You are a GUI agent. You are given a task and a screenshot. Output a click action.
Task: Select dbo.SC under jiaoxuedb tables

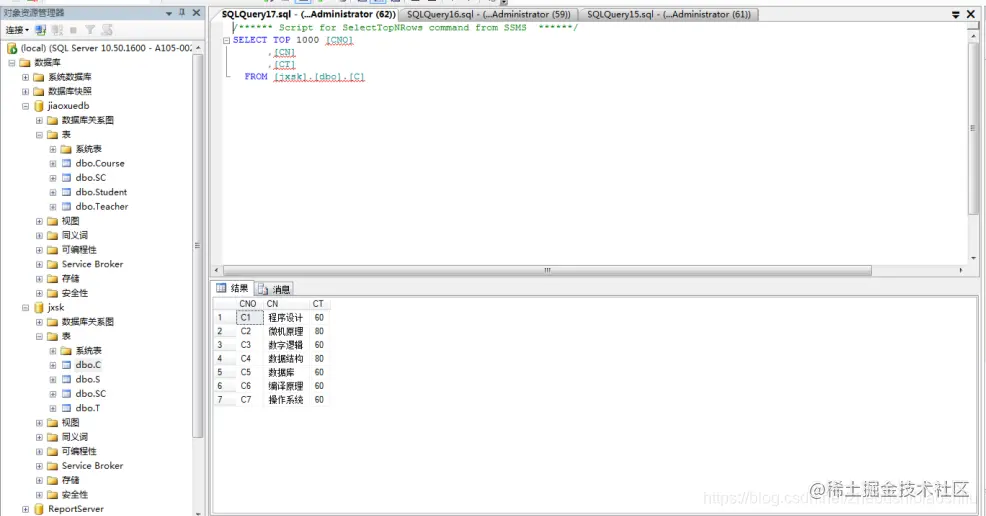[91, 178]
